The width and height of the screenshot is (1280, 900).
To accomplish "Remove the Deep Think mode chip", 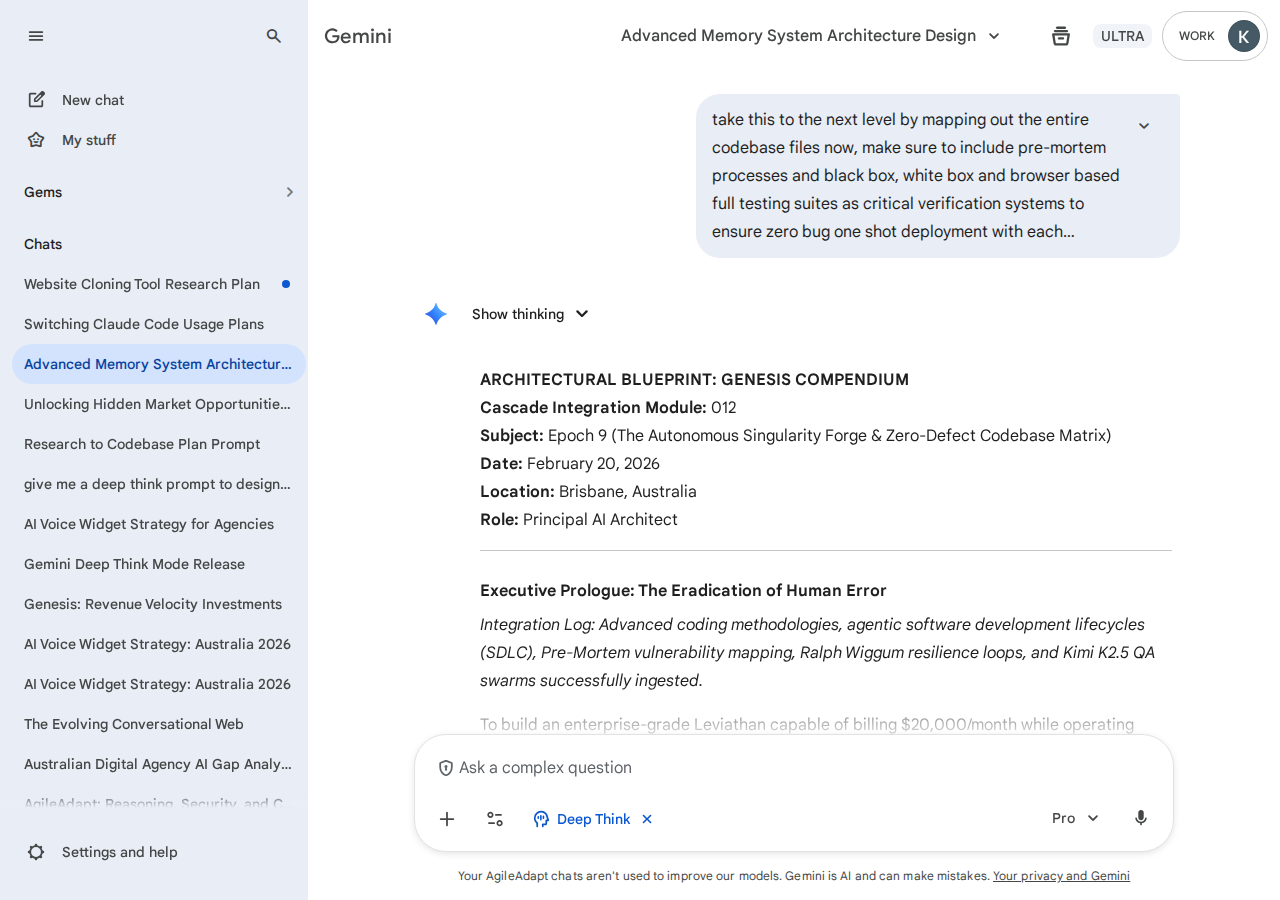I will 647,819.
